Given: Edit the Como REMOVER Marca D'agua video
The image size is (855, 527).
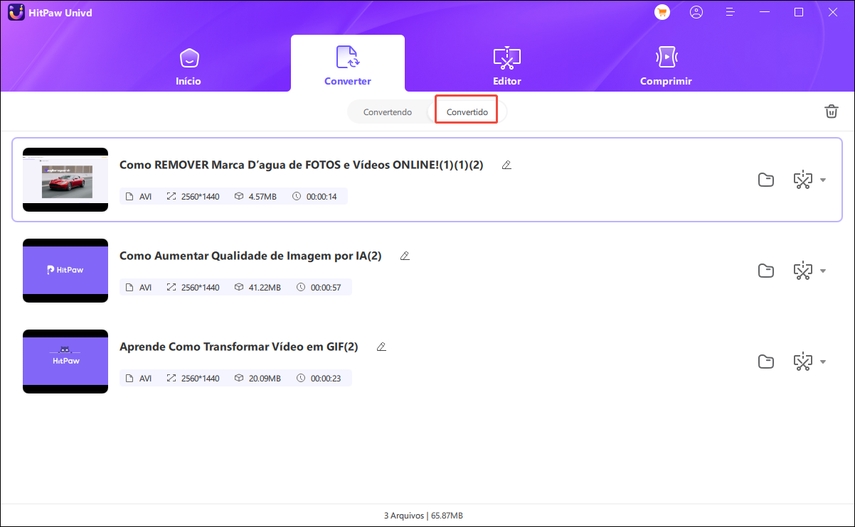Looking at the screenshot, I should click(803, 180).
